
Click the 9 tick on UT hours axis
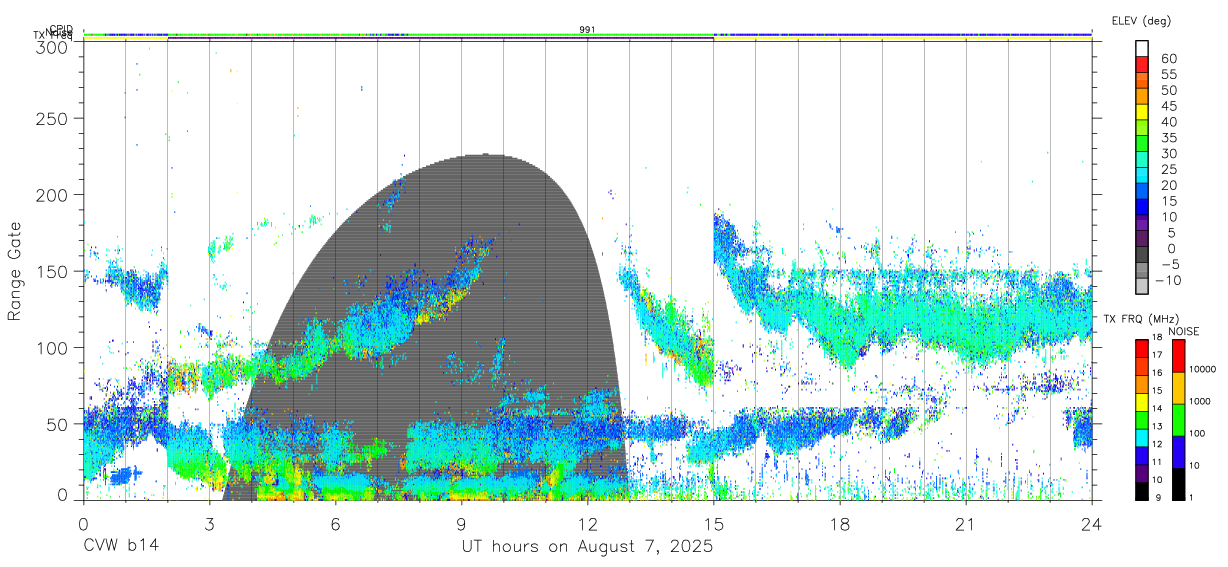462,524
